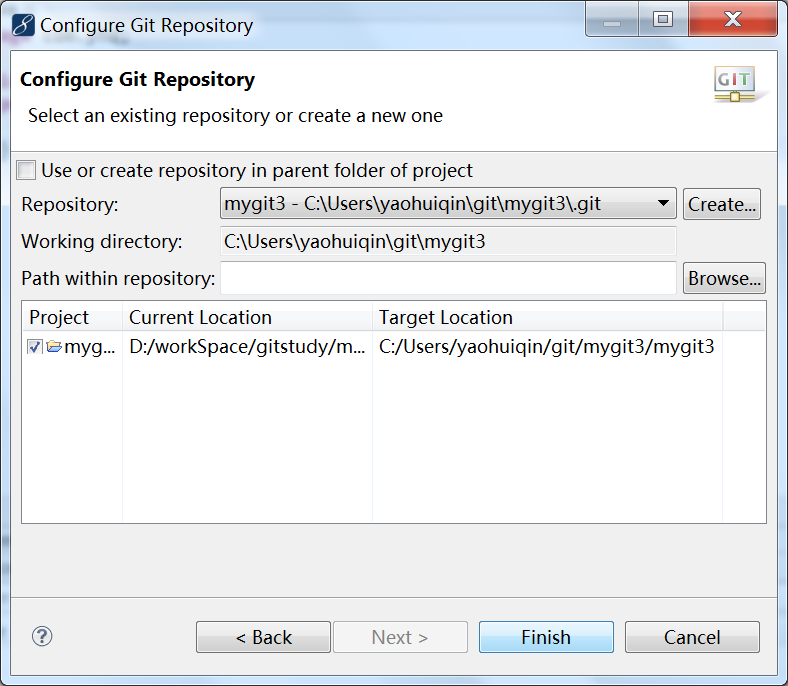Cancel the Configure Git Repository wizard
The width and height of the screenshot is (788, 686).
(x=693, y=637)
